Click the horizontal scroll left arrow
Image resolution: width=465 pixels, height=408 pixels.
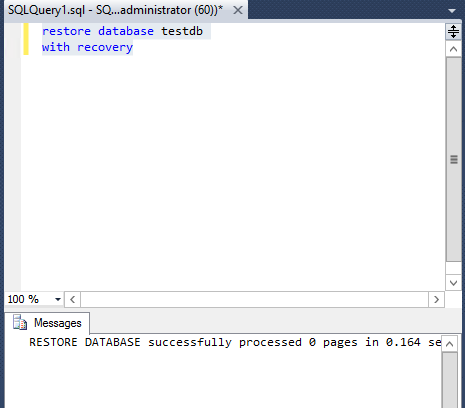(72, 299)
